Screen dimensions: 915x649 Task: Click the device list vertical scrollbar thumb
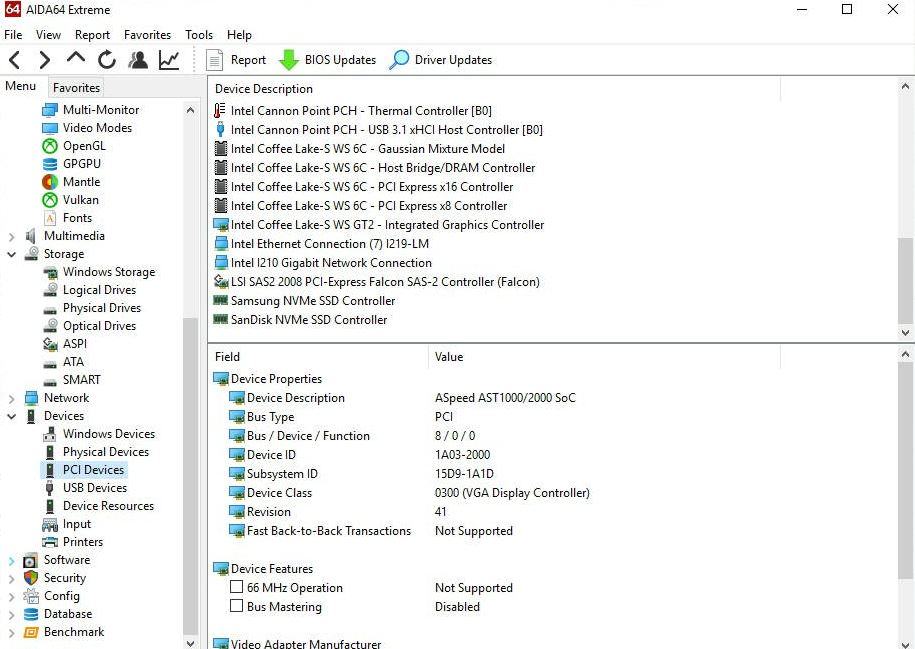coord(905,280)
